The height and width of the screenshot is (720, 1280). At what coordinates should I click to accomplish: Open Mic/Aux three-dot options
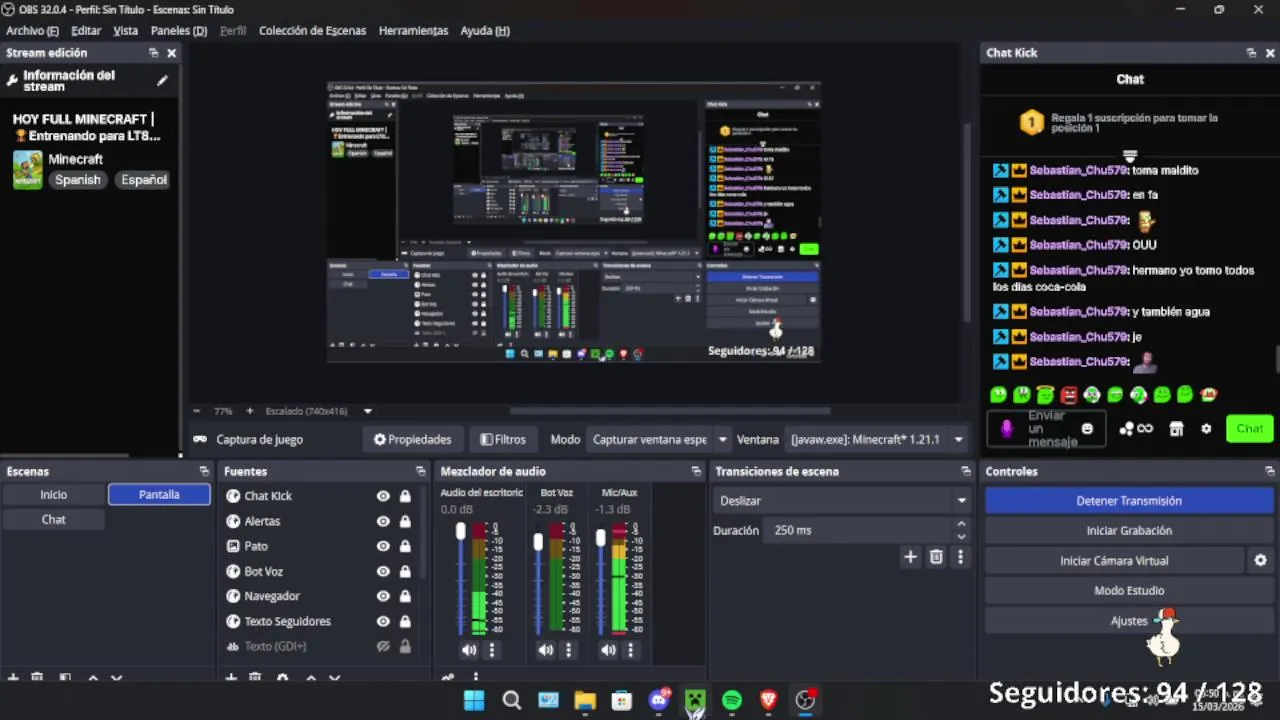pos(630,650)
